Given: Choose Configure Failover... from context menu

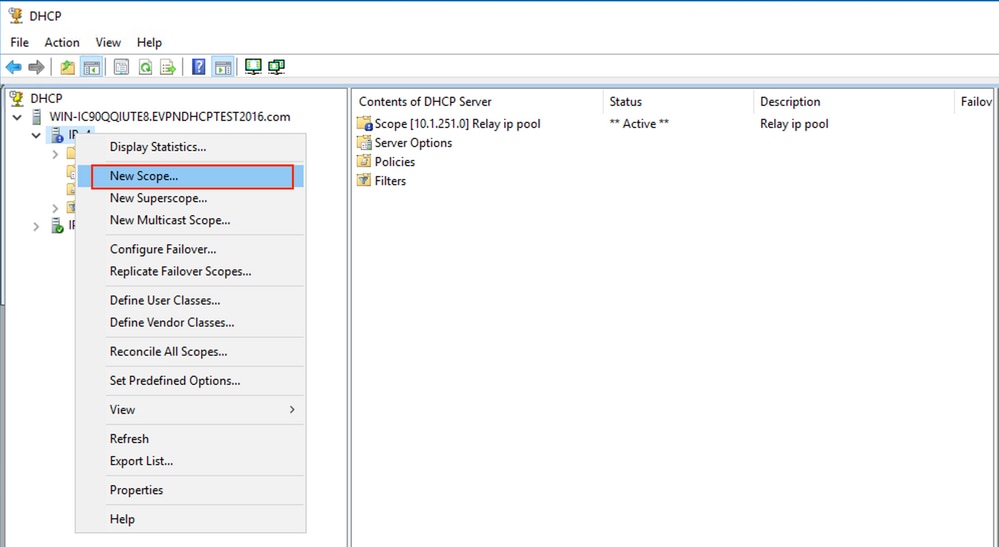Looking at the screenshot, I should click(190, 249).
